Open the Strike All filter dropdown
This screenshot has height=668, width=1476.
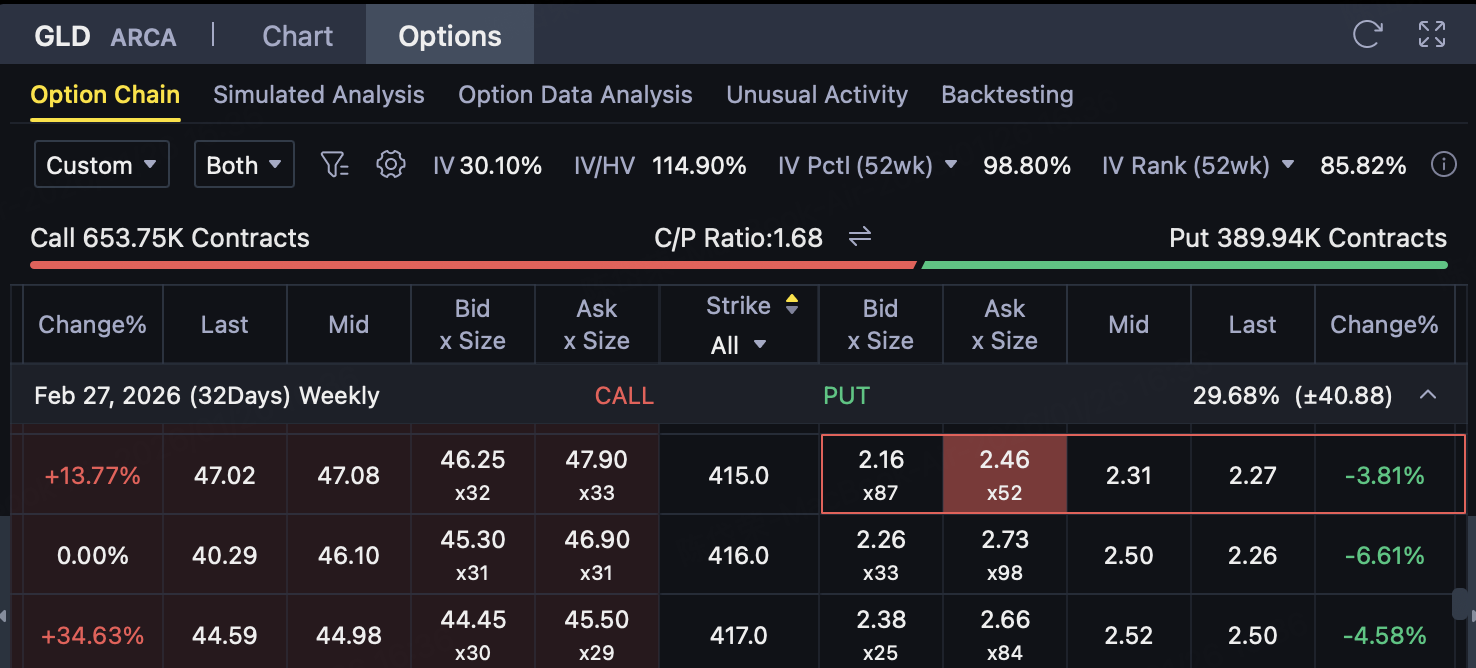point(738,345)
